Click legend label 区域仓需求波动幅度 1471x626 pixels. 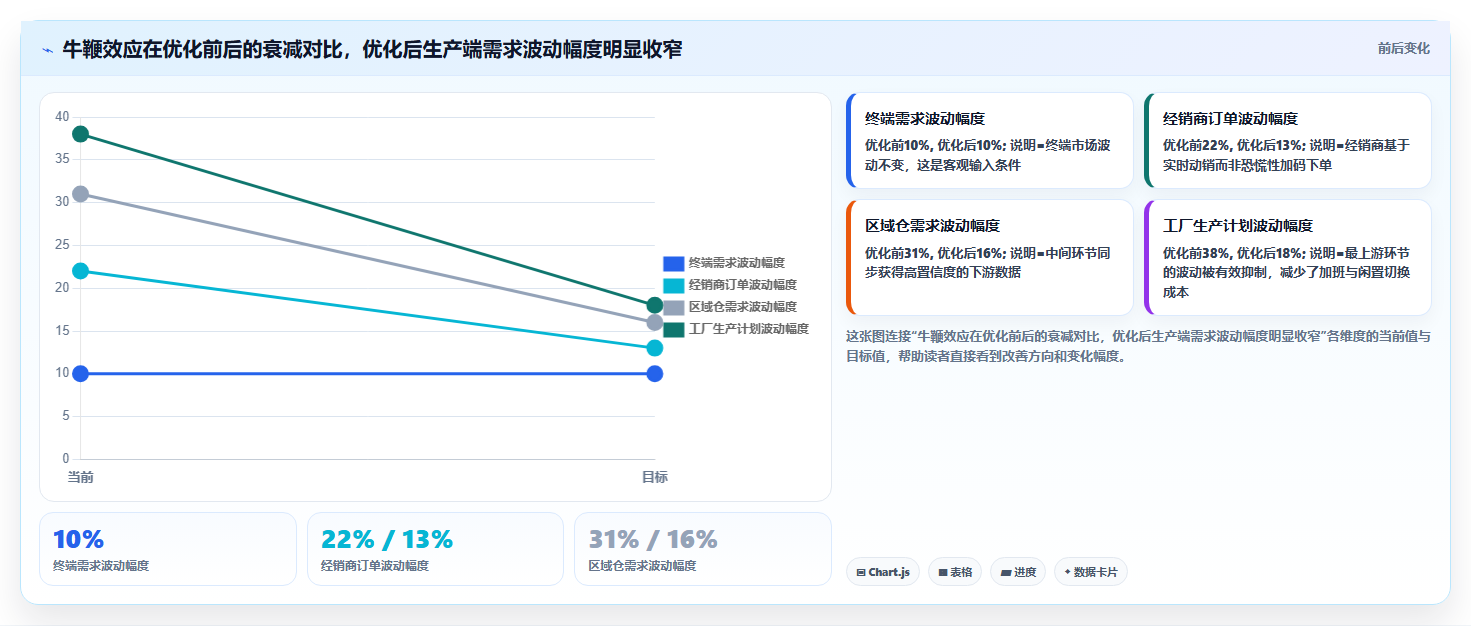pos(743,307)
